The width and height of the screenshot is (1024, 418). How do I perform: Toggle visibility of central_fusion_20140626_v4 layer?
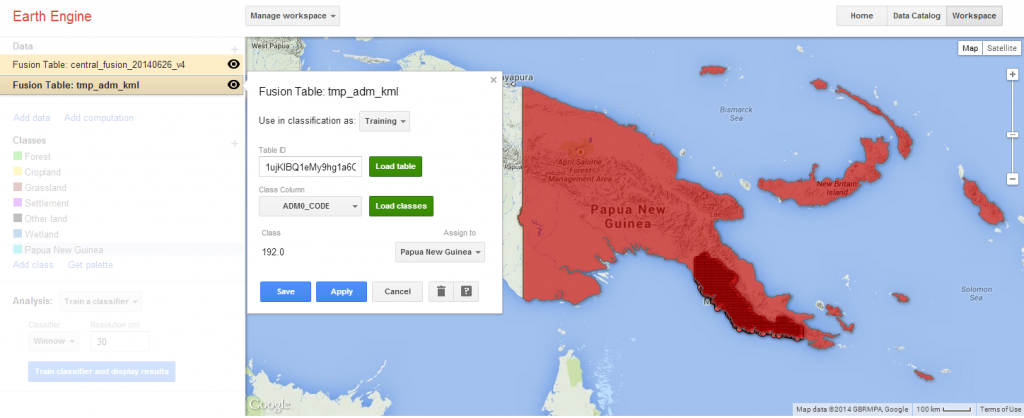coord(233,64)
